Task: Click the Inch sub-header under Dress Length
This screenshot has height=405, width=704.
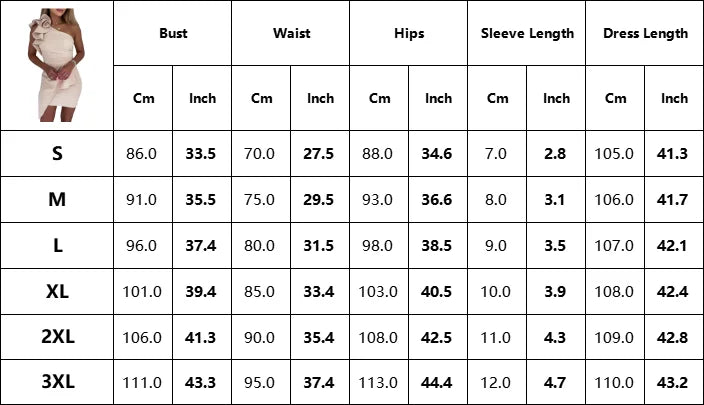Action: click(674, 98)
